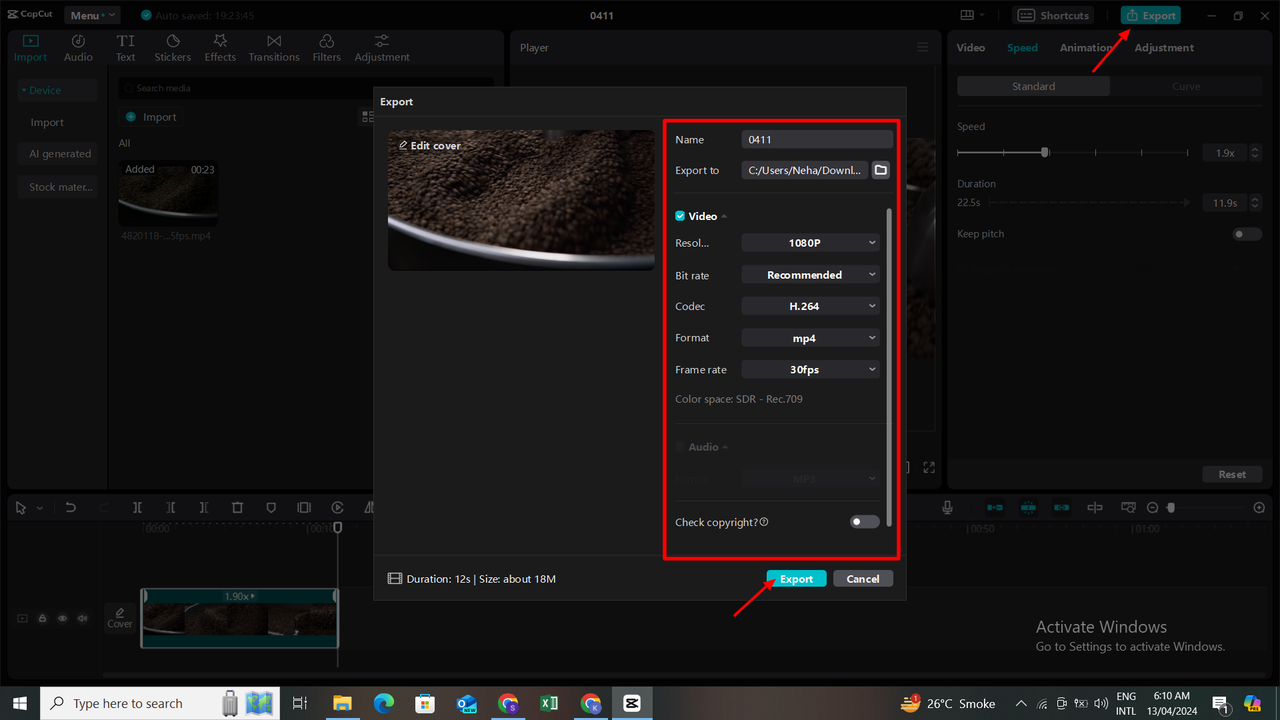The height and width of the screenshot is (720, 1280).
Task: Turn on the Keep pitch switch
Action: tap(1247, 233)
